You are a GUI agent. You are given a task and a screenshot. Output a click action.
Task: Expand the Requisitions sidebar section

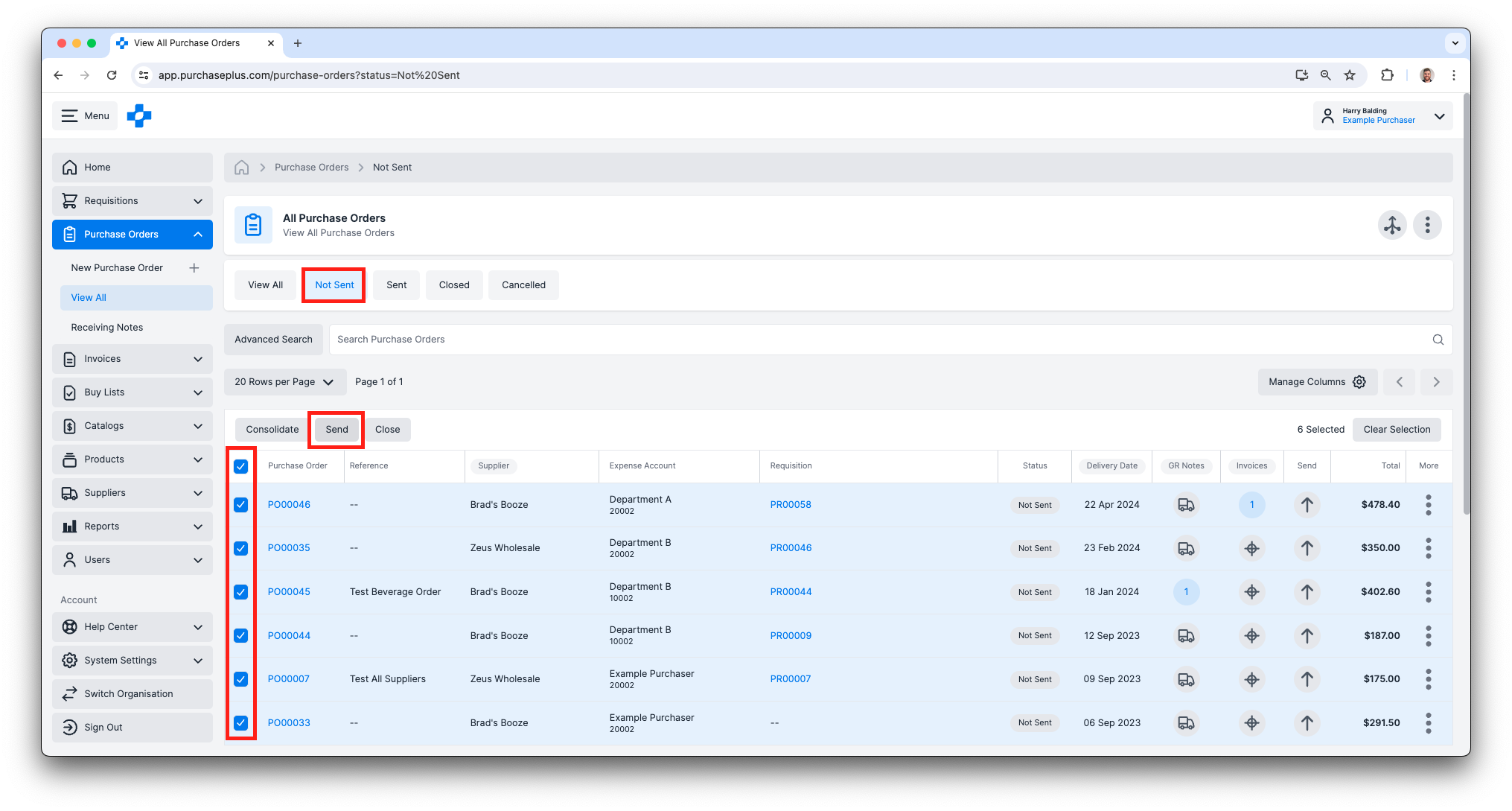tap(133, 201)
